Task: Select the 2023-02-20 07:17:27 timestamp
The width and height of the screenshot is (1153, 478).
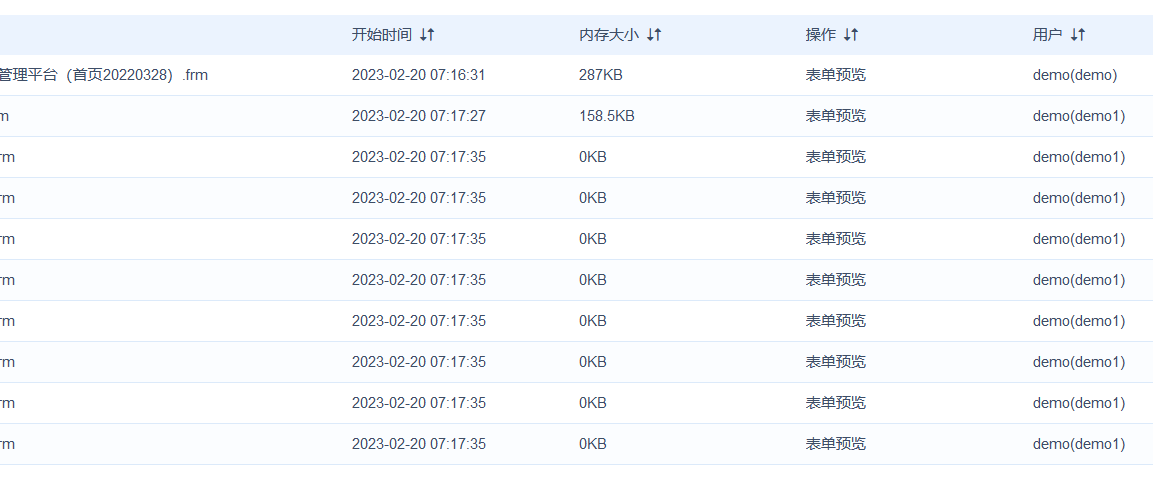Action: [x=418, y=116]
